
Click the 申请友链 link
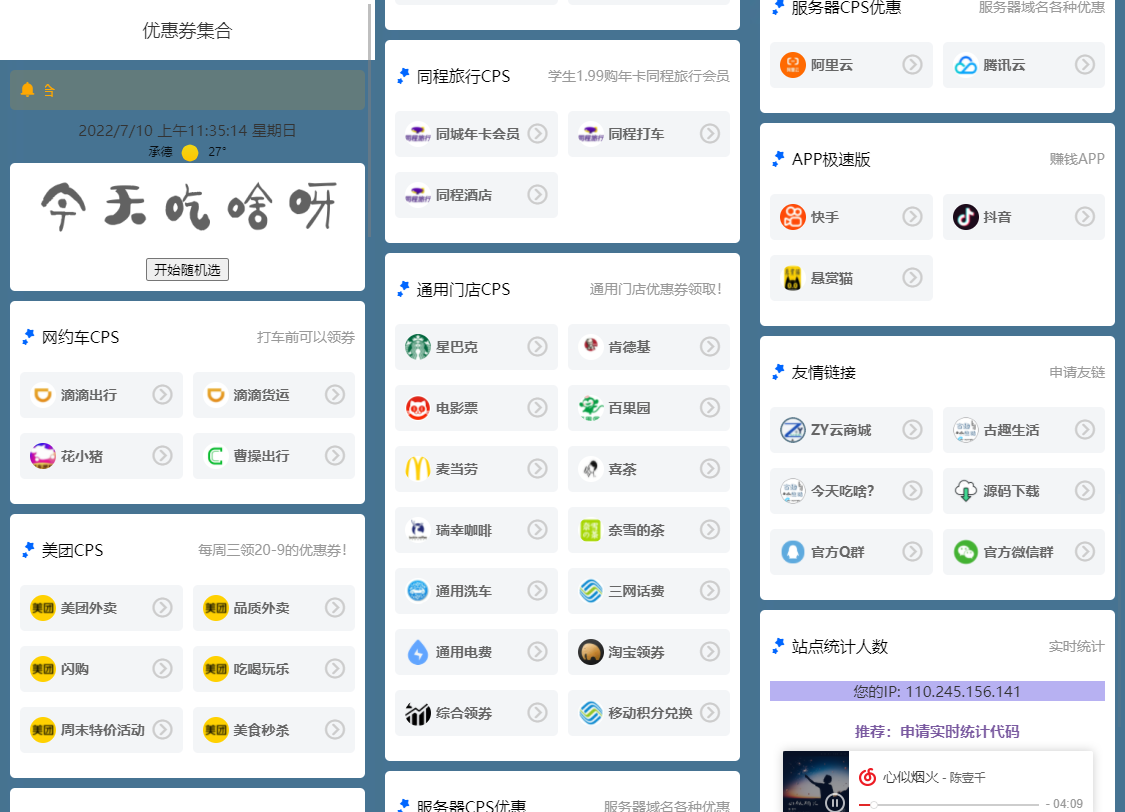(1077, 372)
